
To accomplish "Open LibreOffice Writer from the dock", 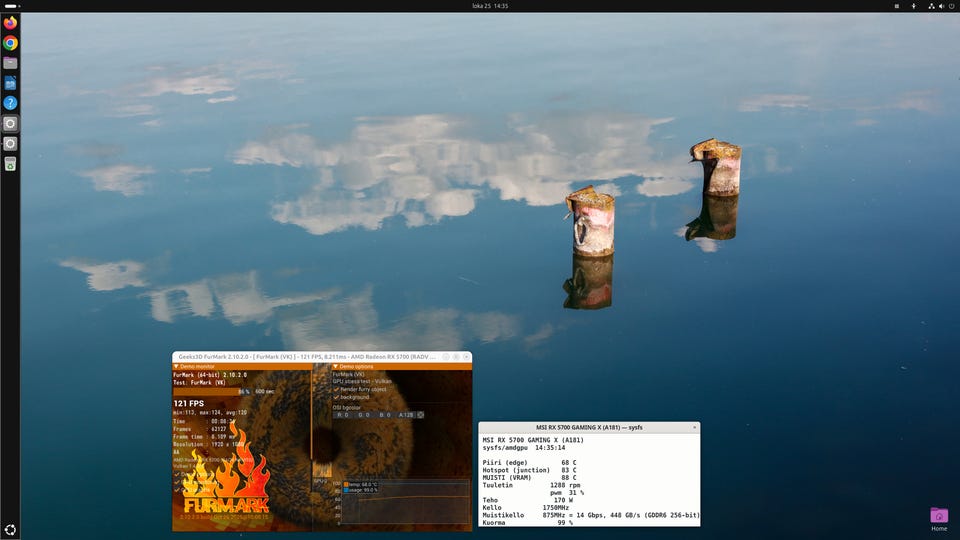I will 10,83.
